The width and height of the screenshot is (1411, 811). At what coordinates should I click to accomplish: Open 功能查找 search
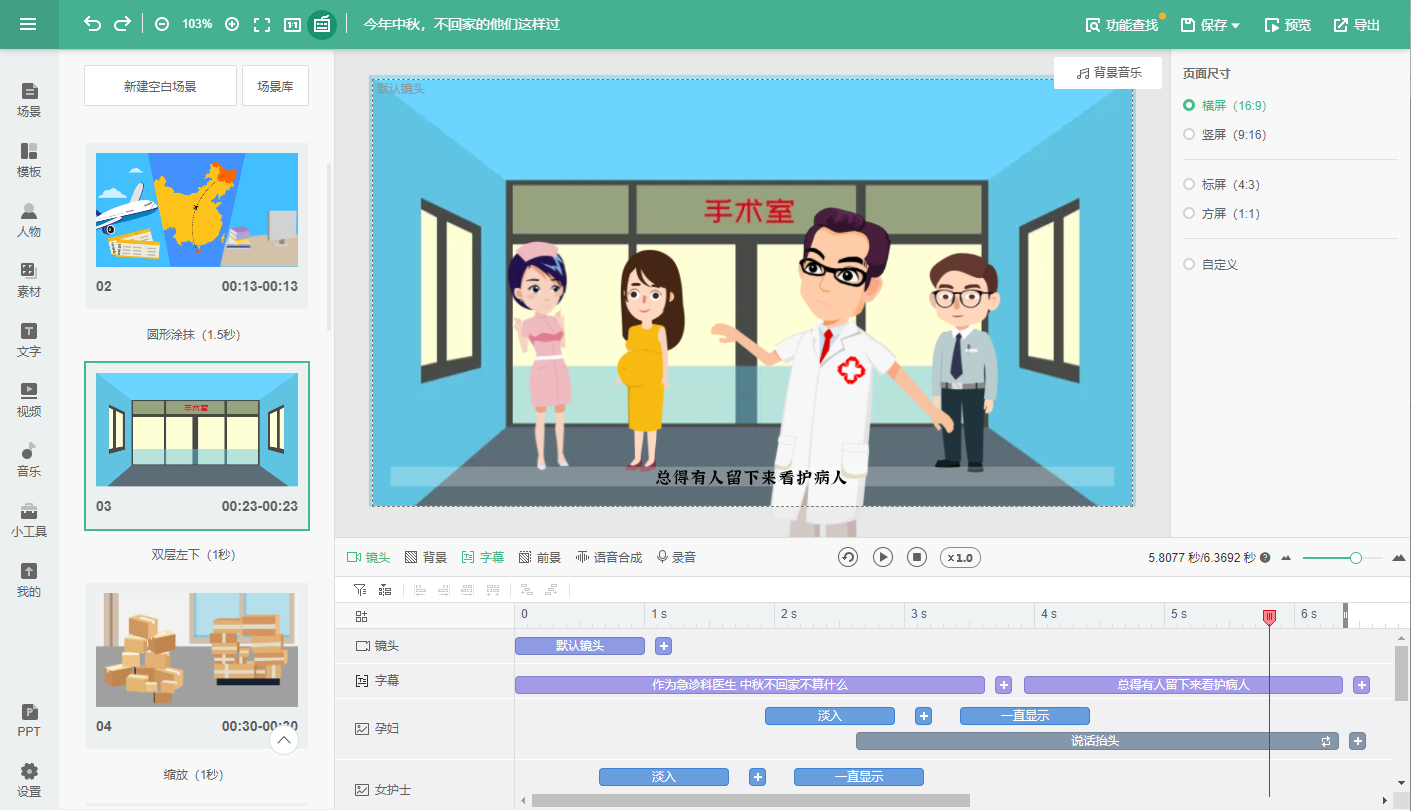(x=1122, y=25)
